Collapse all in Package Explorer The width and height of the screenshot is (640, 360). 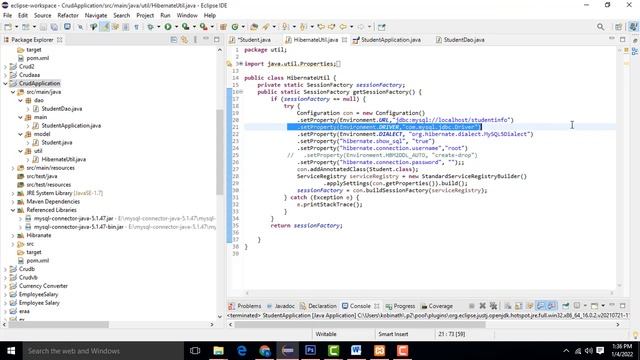coord(173,40)
